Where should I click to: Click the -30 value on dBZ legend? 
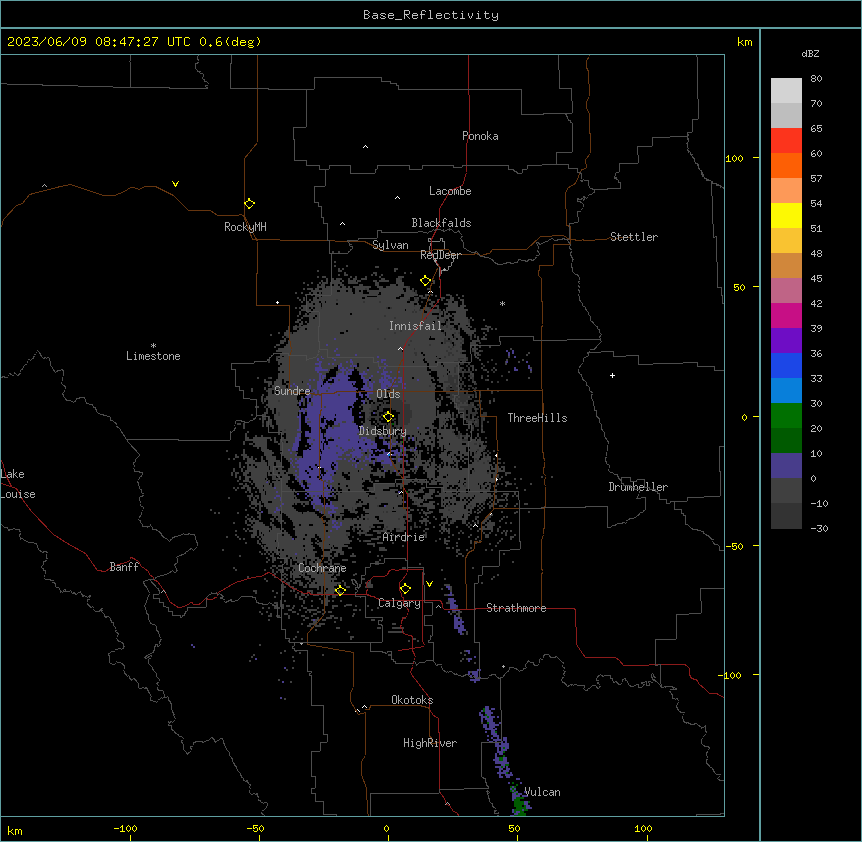coord(819,528)
